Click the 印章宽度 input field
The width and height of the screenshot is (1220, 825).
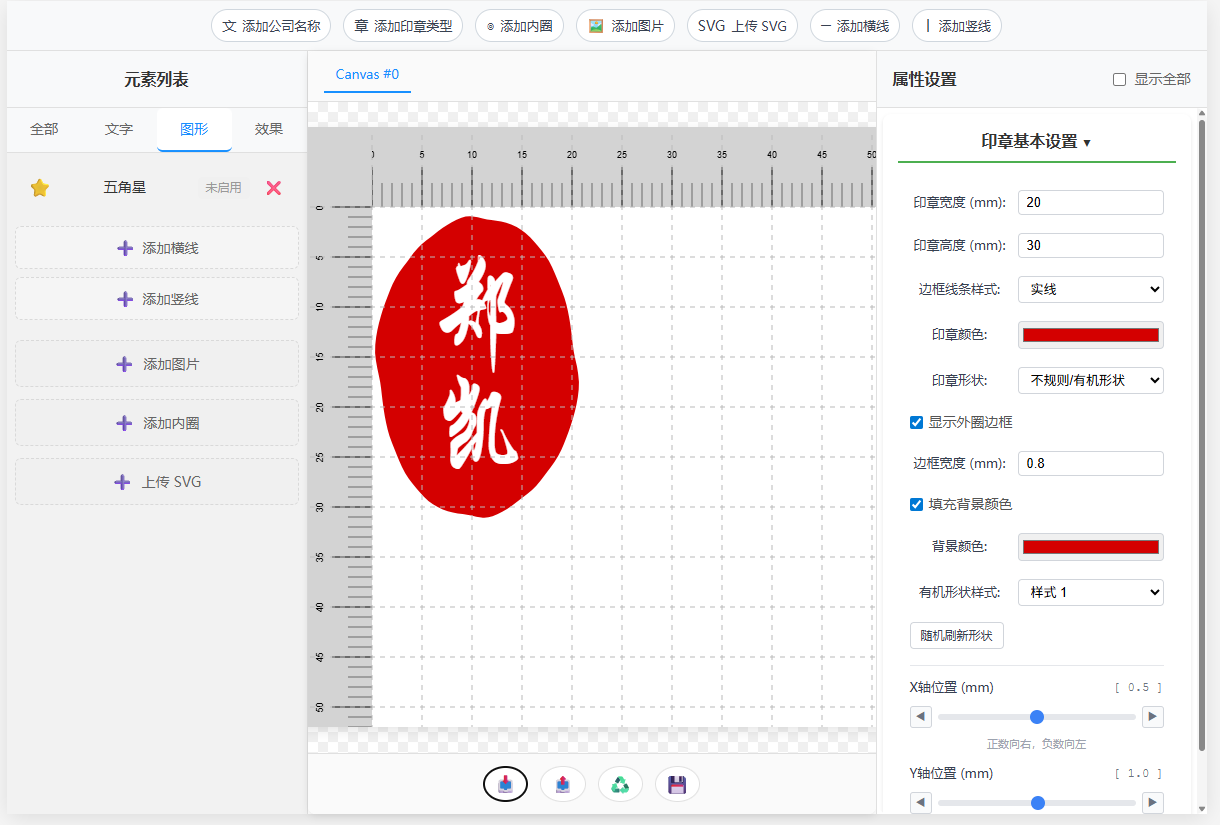tap(1090, 202)
